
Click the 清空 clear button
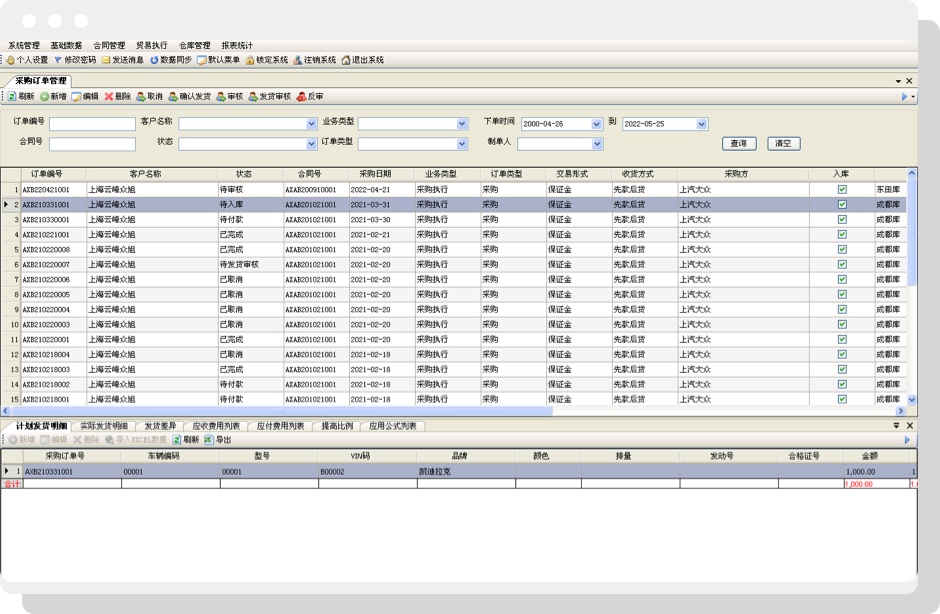[x=783, y=144]
